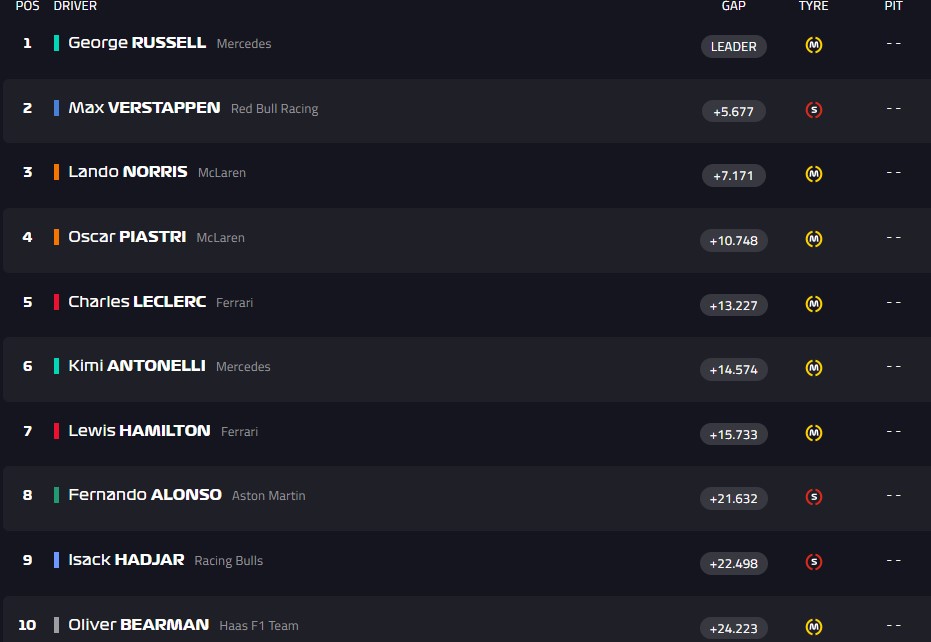
Task: Click Lando Norris's orange team color bar
Action: click(57, 172)
